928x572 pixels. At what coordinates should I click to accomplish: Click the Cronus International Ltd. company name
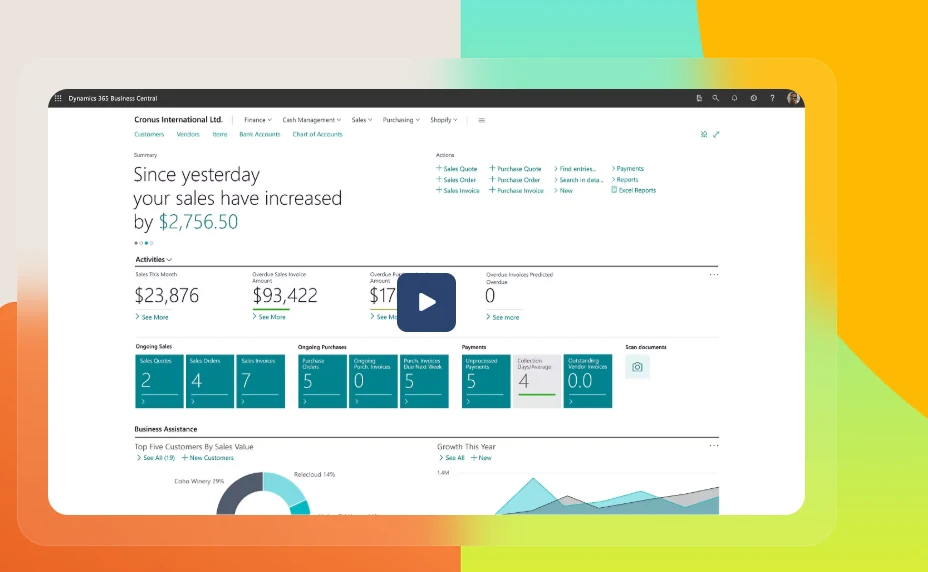(178, 120)
